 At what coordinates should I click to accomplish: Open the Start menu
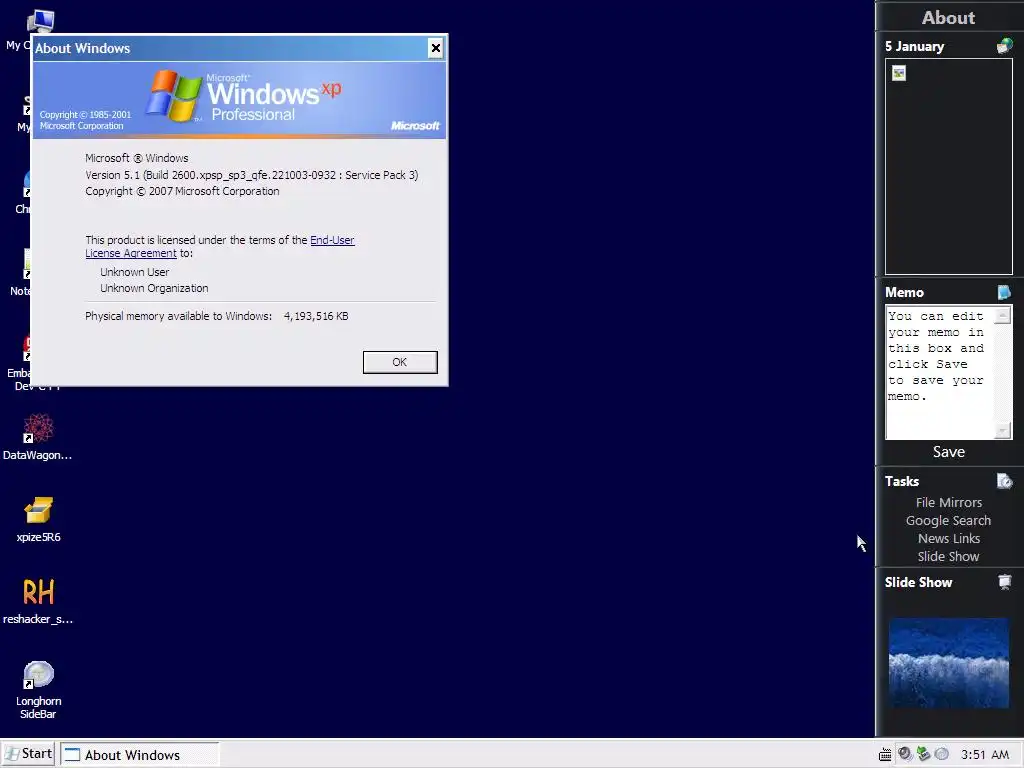(x=29, y=754)
